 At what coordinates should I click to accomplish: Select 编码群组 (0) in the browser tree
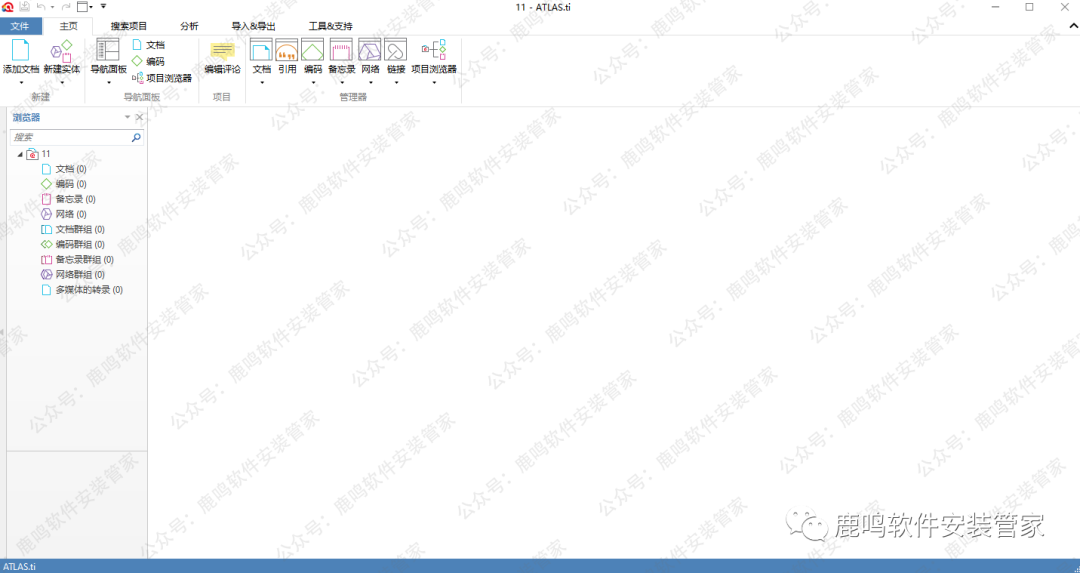tap(79, 244)
